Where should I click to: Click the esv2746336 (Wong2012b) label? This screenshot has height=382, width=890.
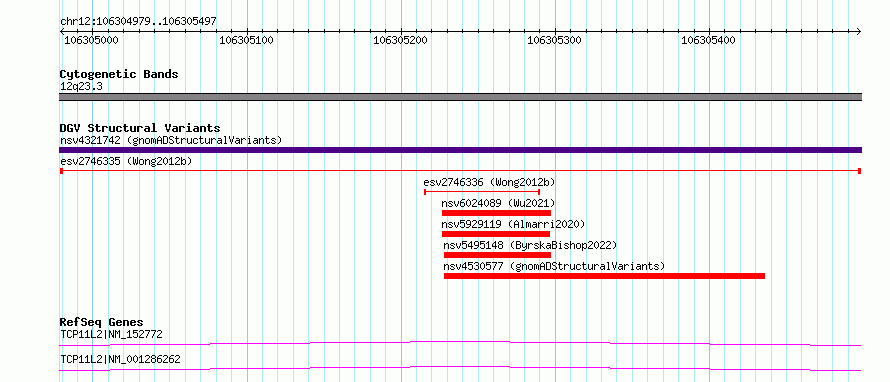489,182
